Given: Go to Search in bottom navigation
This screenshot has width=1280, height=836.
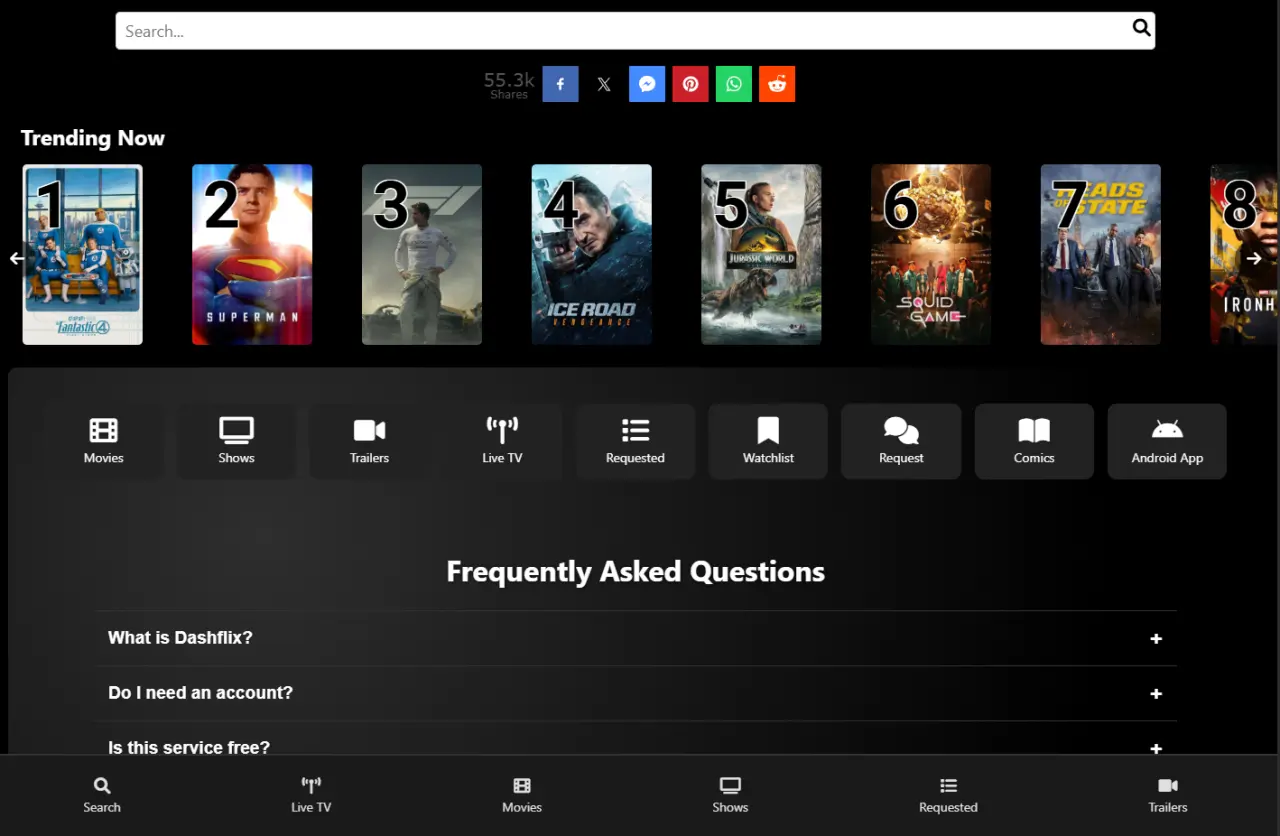Looking at the screenshot, I should click(102, 795).
